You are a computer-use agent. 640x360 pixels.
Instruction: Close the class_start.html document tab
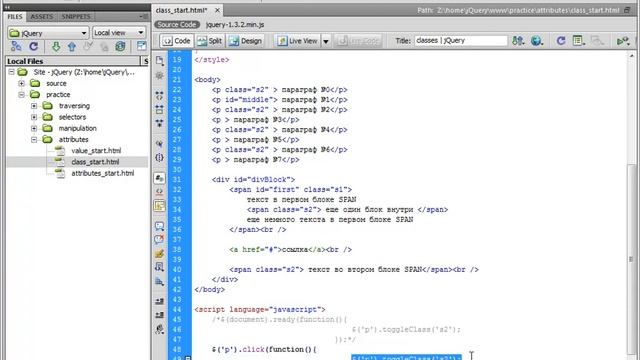pos(217,10)
